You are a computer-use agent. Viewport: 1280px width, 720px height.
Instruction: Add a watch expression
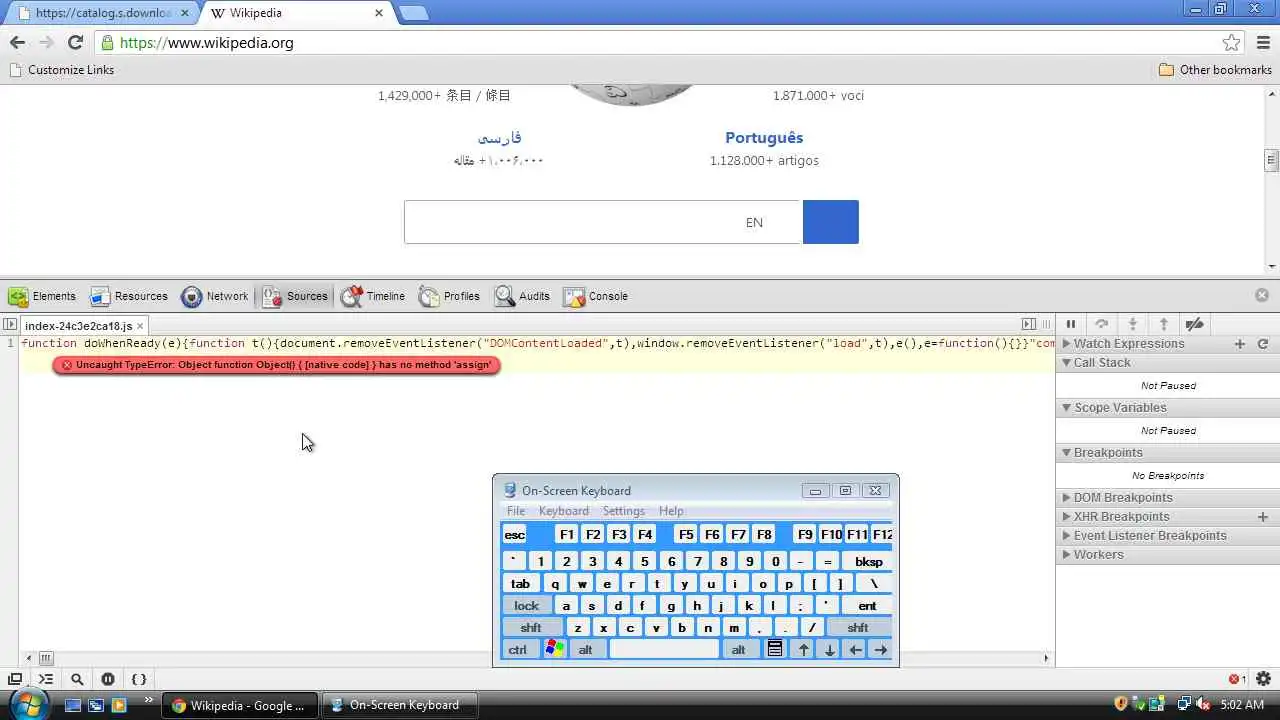click(x=1240, y=344)
